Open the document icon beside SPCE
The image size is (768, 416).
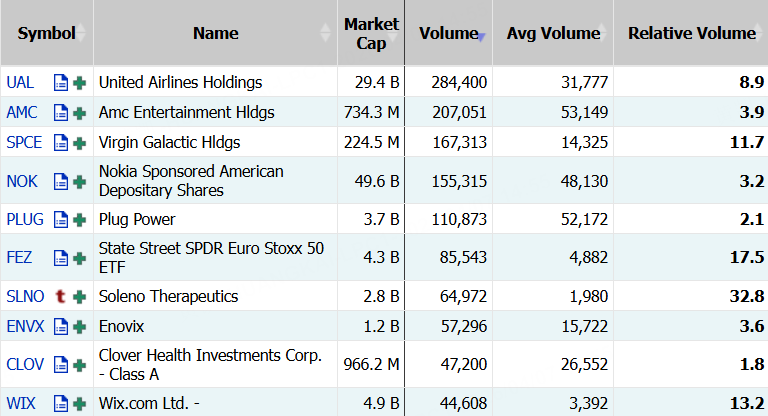point(61,142)
